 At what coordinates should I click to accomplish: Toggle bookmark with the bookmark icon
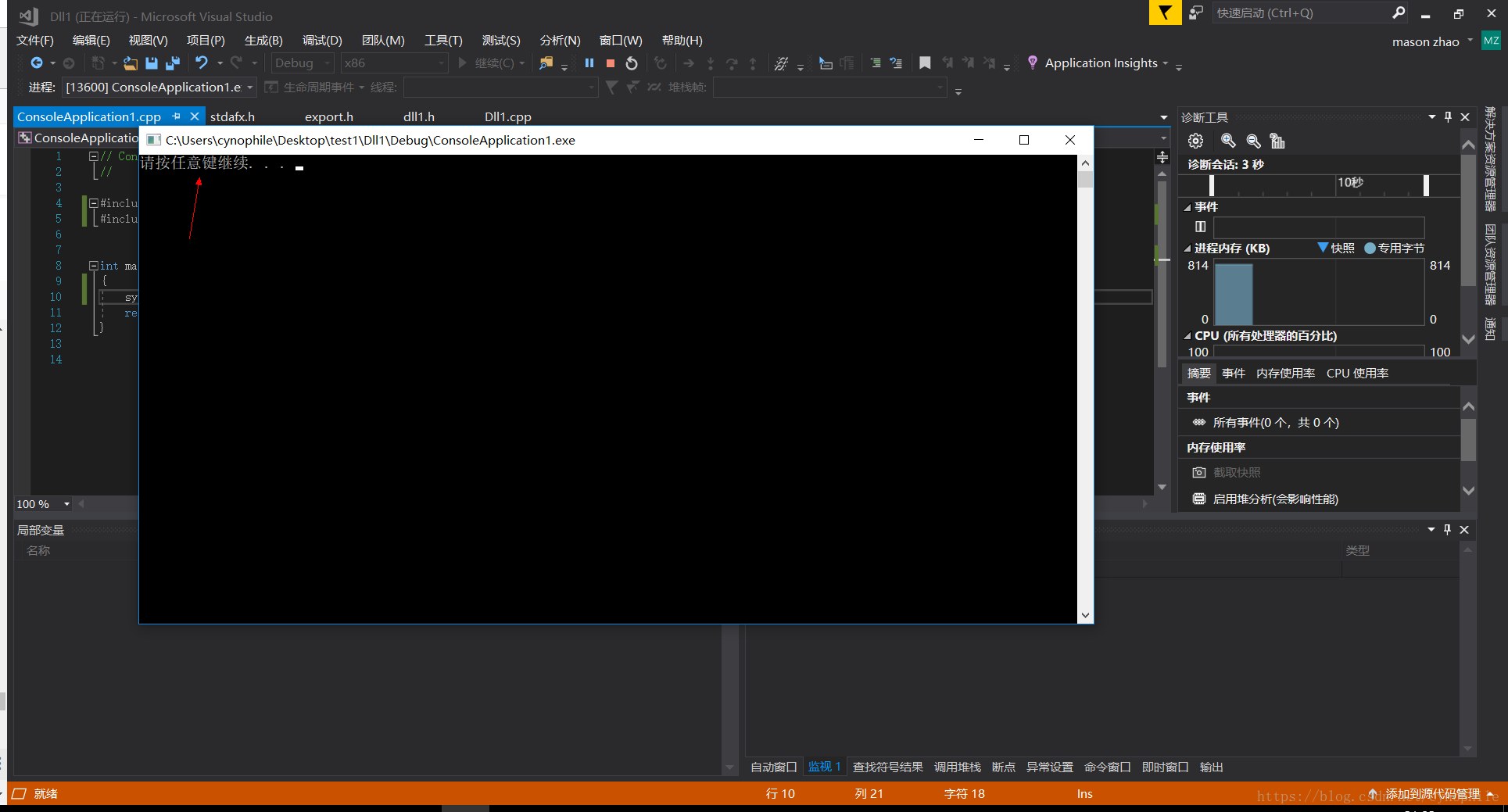(x=925, y=63)
